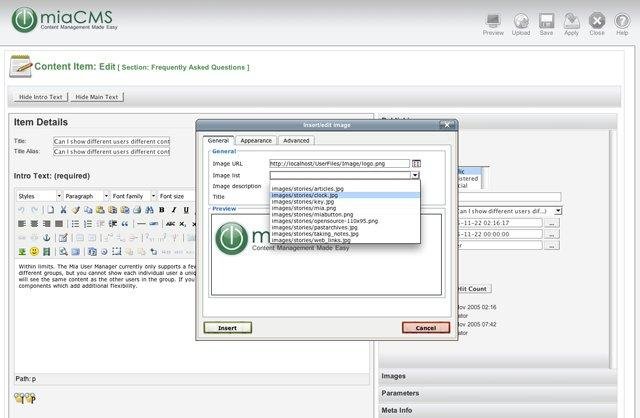Click the right panel vertical scrollbar
Image resolution: width=640 pixels, height=418 pixels.
(612, 249)
